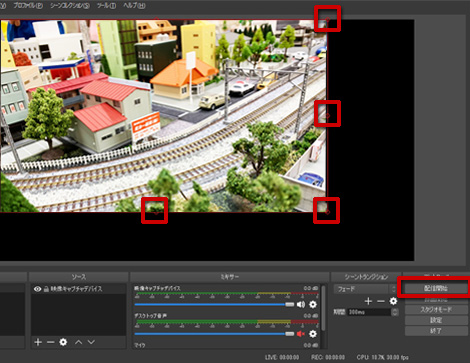Toggle eye visibility of 映像キャプチャデバイス source

coord(37,289)
